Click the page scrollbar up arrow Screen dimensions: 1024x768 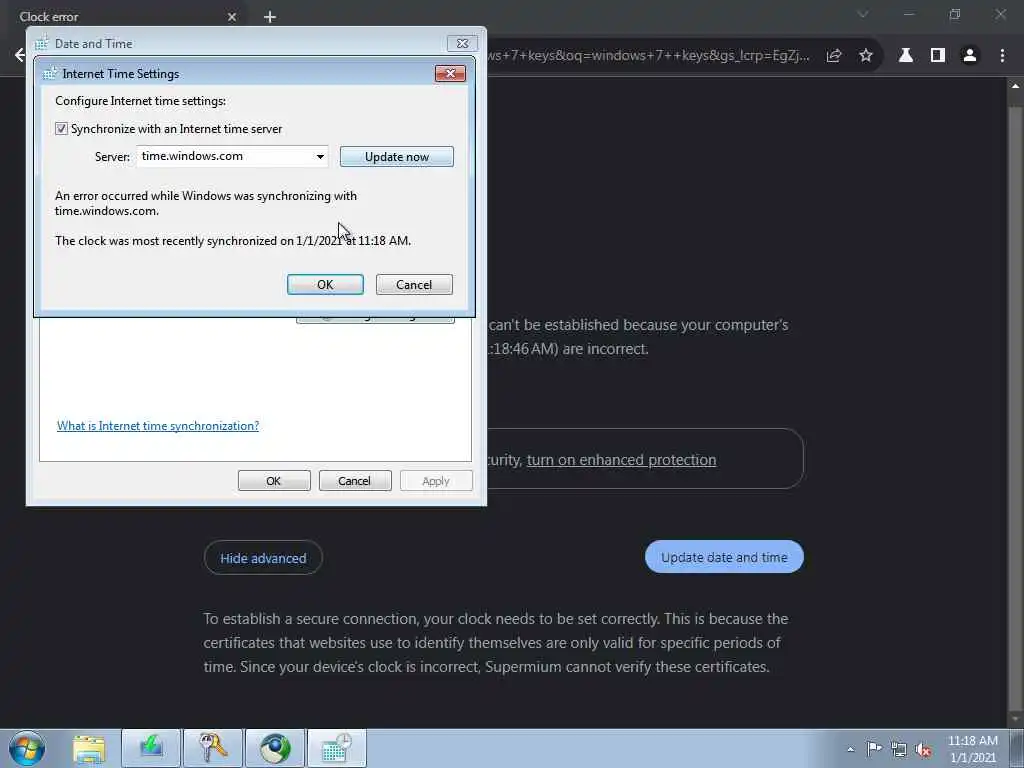(1016, 86)
